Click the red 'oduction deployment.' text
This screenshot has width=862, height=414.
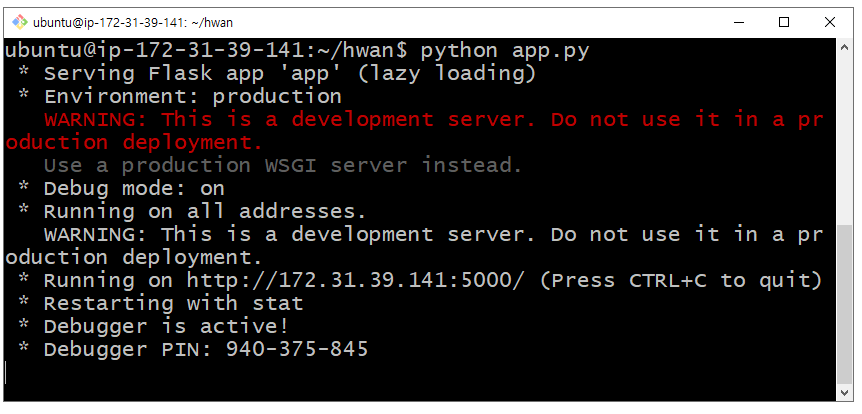(x=134, y=143)
